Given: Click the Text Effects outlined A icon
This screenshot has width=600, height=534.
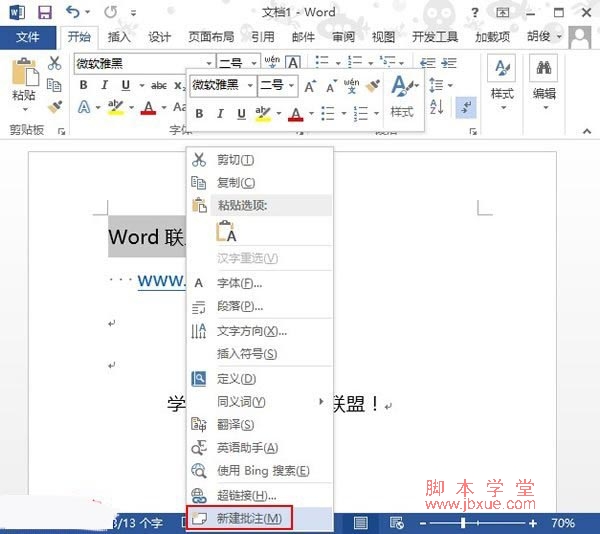Looking at the screenshot, I should (84, 107).
